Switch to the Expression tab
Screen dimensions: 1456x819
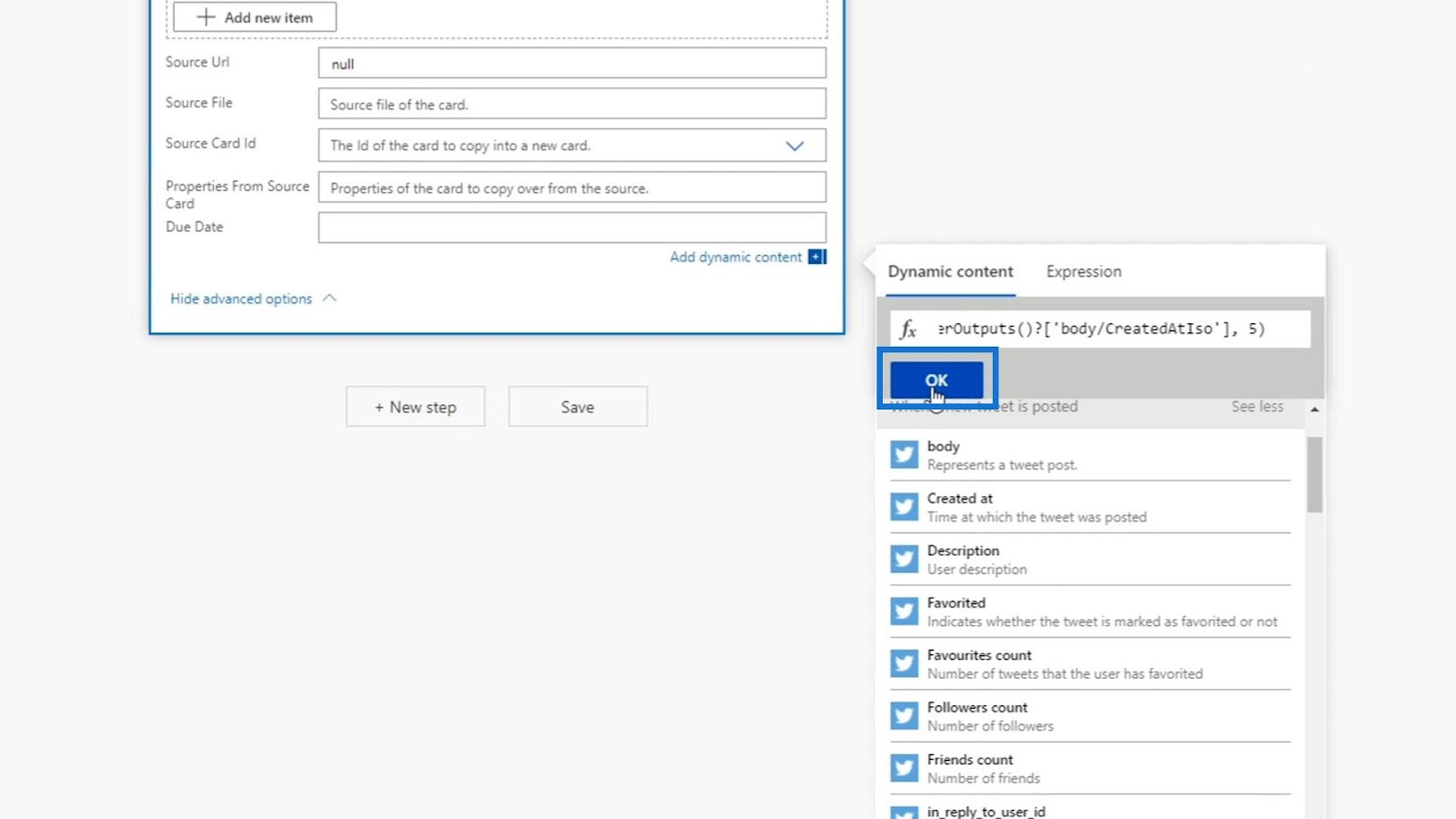(1084, 271)
